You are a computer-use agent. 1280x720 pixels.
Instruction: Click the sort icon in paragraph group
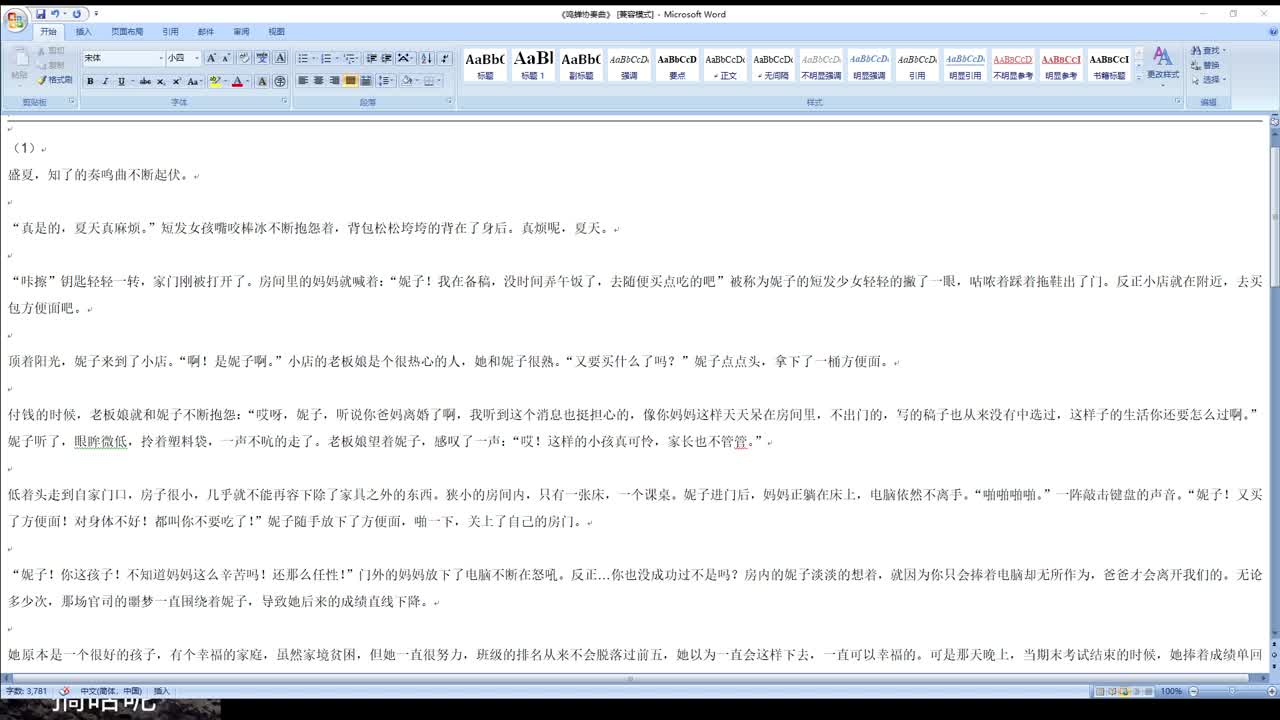click(426, 58)
